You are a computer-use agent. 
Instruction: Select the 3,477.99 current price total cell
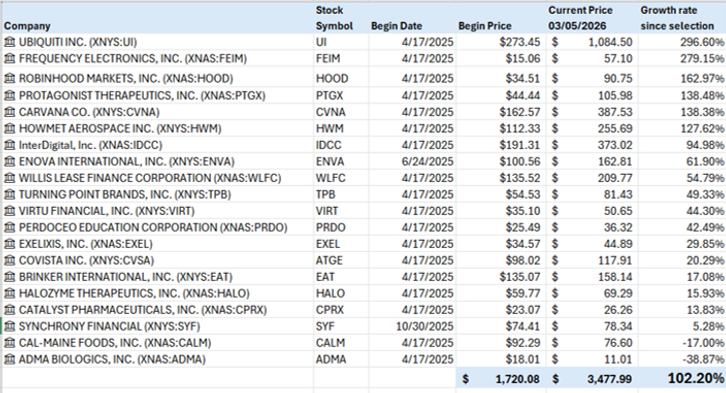pyautogui.click(x=592, y=379)
